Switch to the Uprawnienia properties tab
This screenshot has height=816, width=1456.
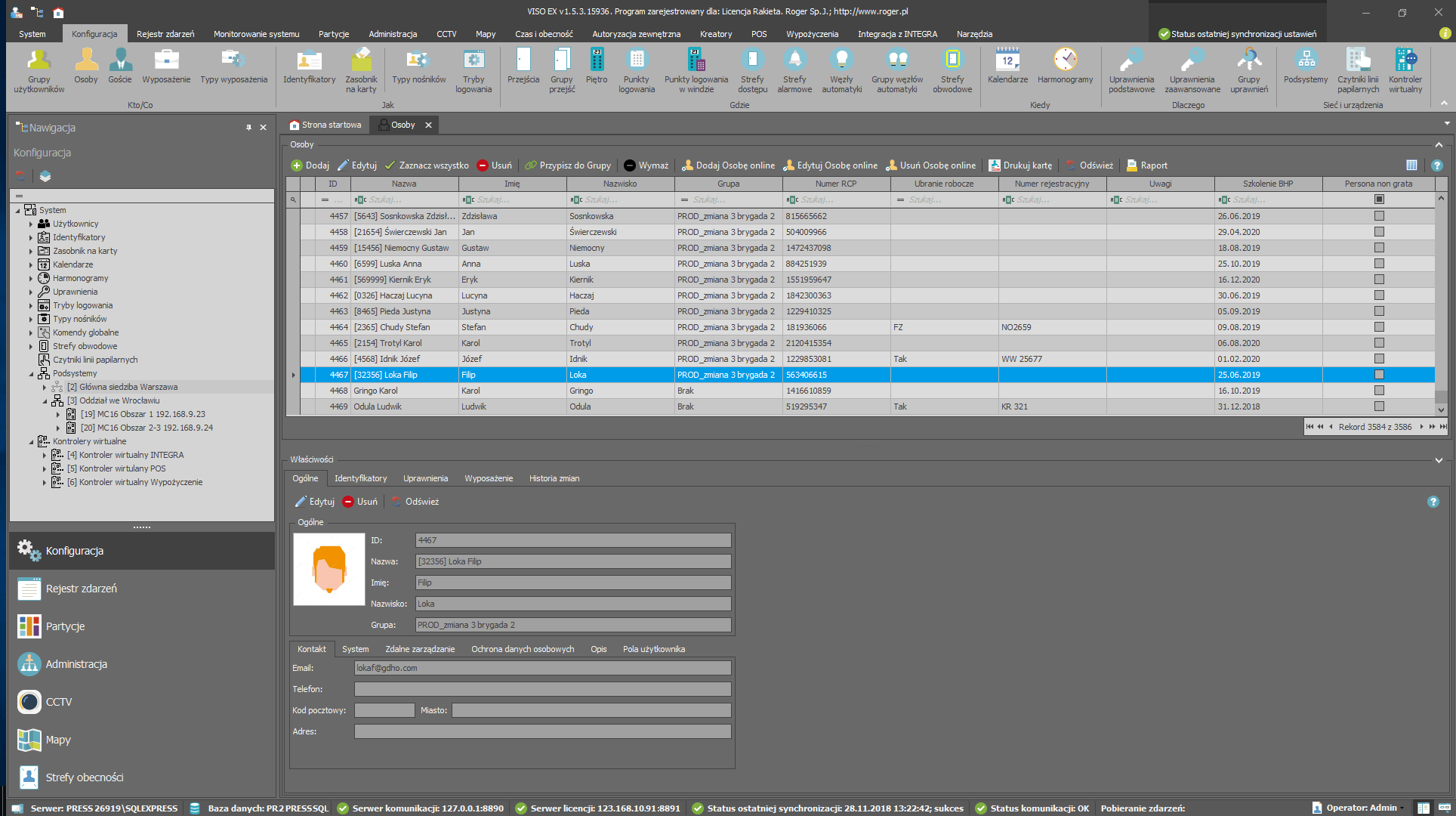[x=425, y=478]
